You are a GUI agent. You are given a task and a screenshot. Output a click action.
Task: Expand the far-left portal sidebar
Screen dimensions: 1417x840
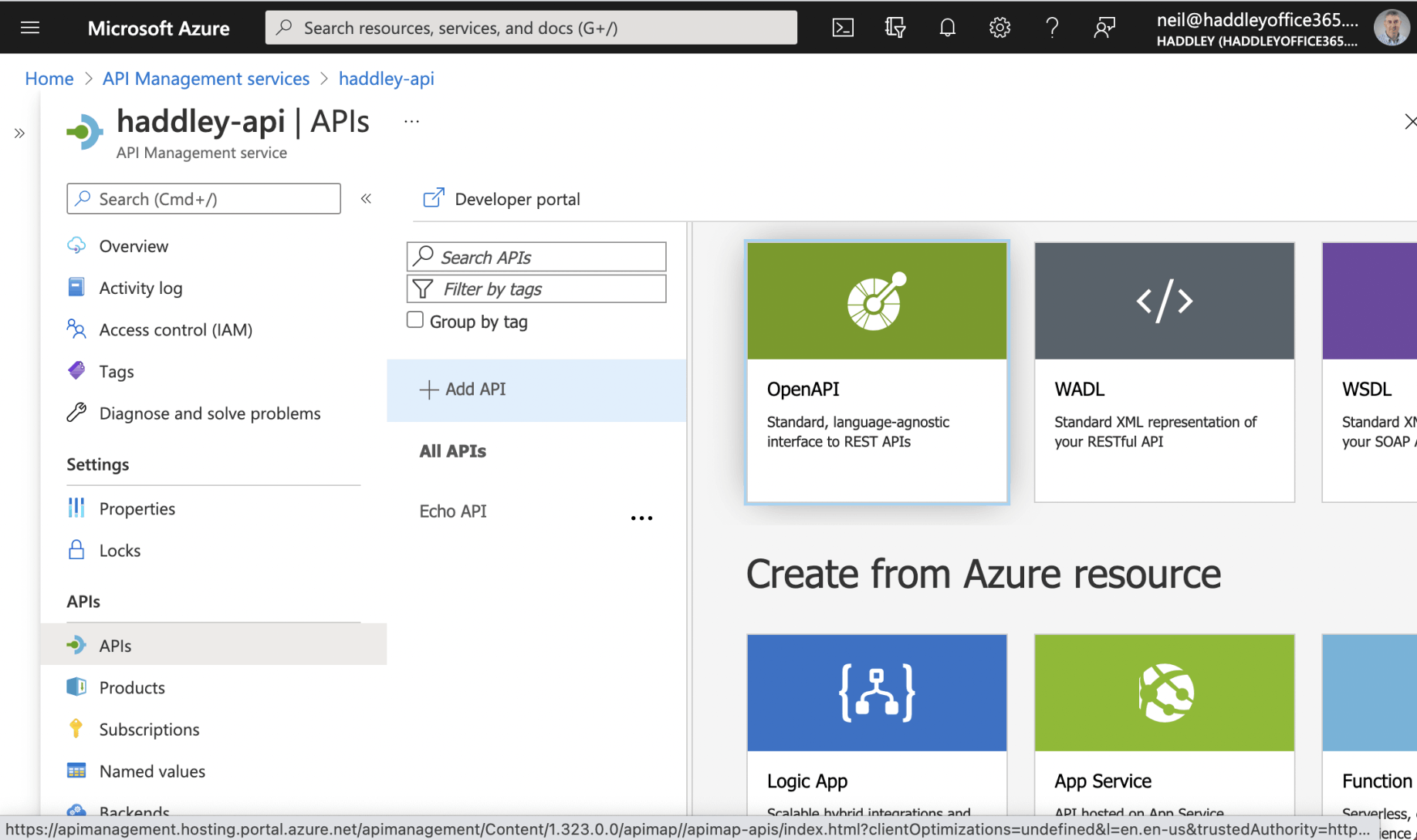pyautogui.click(x=19, y=133)
